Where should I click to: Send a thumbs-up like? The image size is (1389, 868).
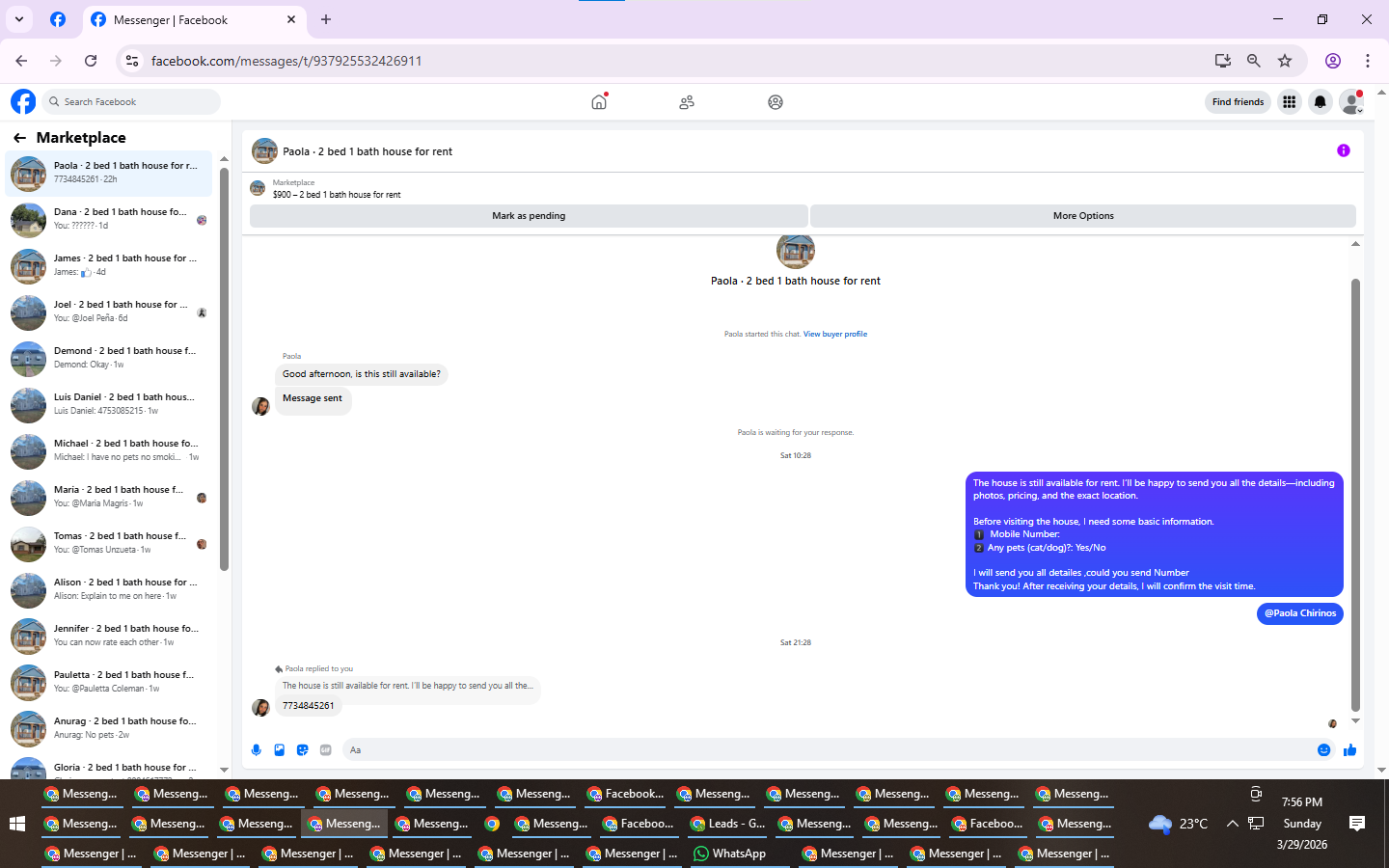[x=1349, y=750]
